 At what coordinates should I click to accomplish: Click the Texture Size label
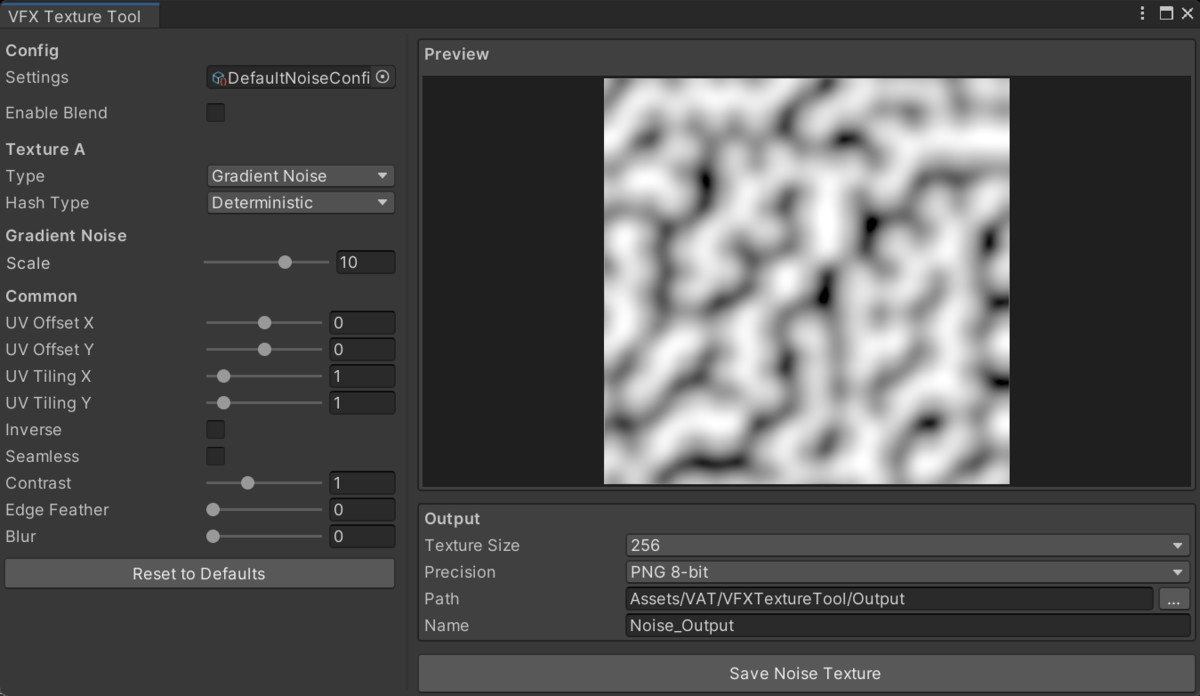click(x=472, y=546)
